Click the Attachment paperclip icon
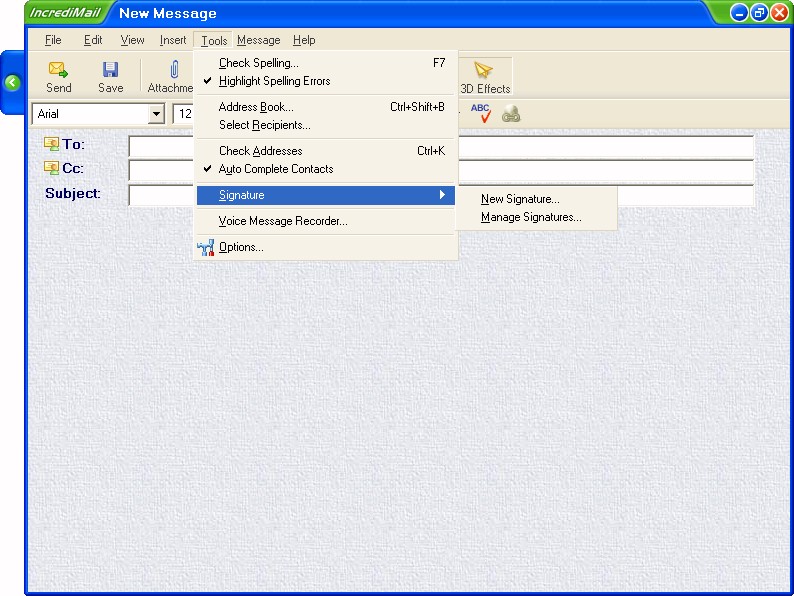Screen dimensions: 794x596 tap(174, 69)
